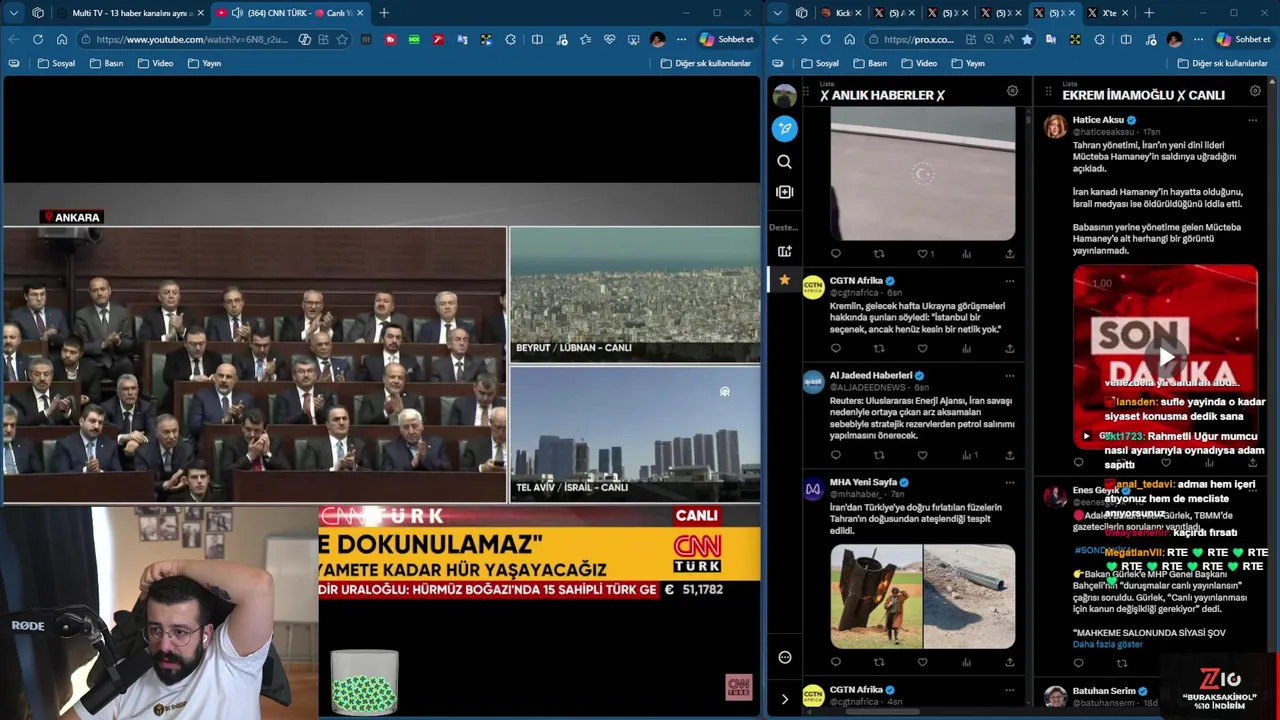The image size is (1280, 720).
Task: Switch to the X'te tab in right browser
Action: [x=1109, y=13]
